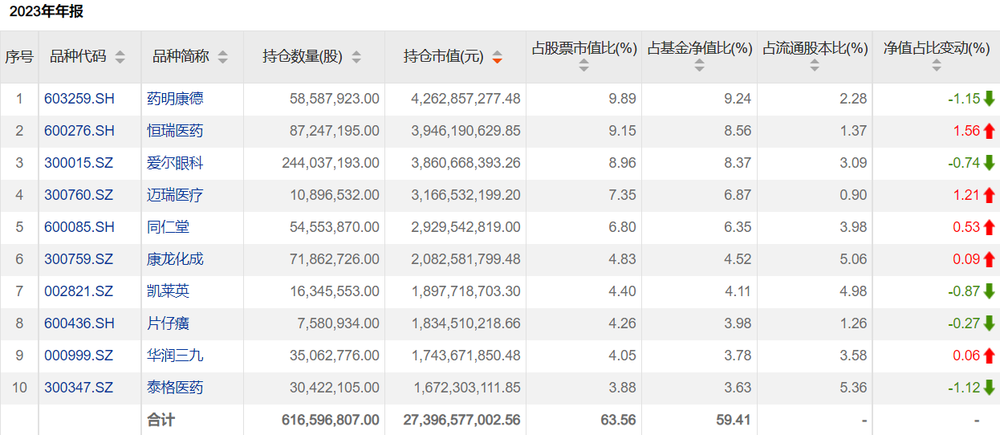Open stock code 603259.SH link
Image resolution: width=1000 pixels, height=435 pixels.
[80, 99]
